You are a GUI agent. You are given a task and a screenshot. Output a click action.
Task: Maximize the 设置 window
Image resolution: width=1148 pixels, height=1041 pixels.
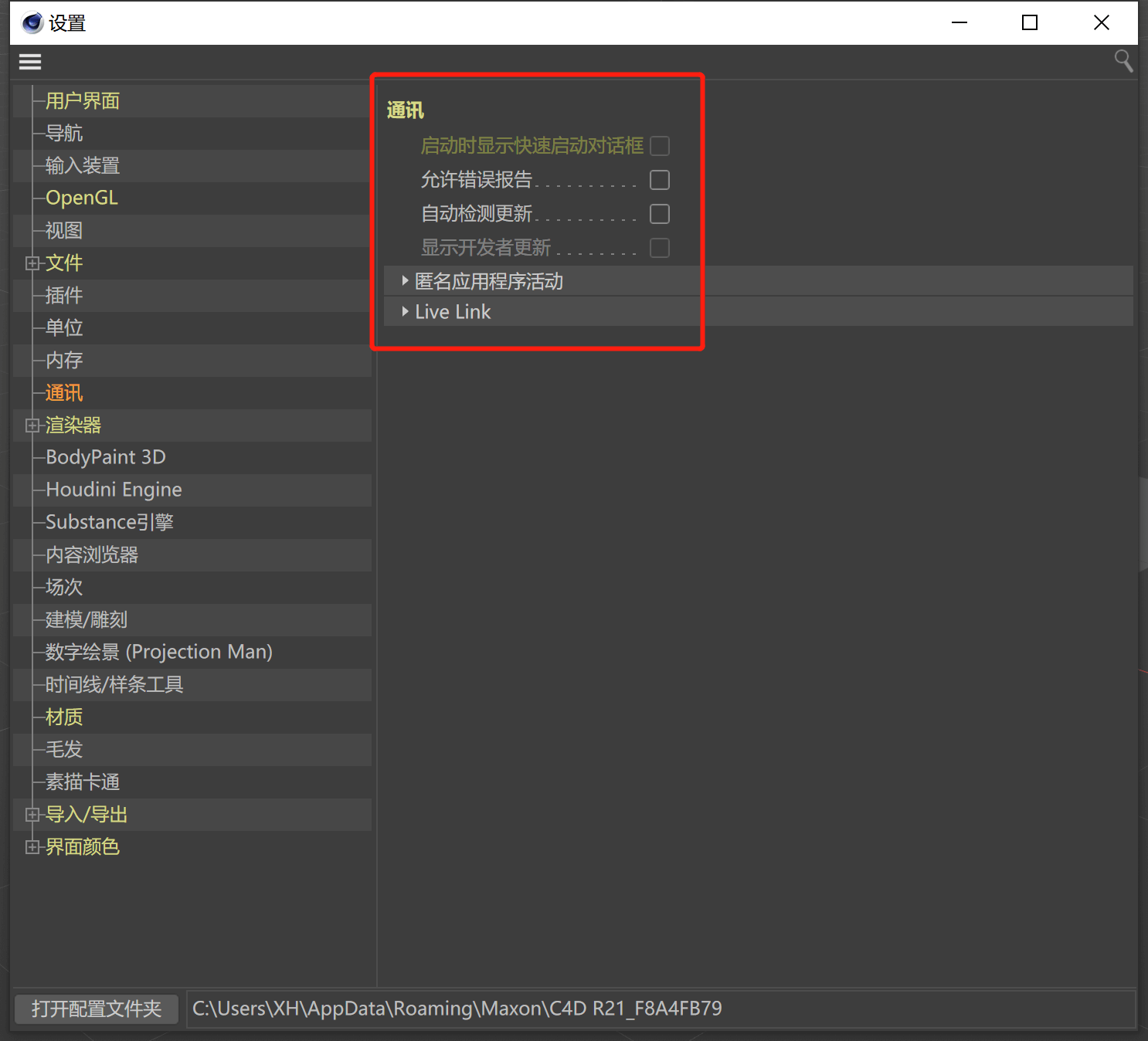coord(1030,23)
